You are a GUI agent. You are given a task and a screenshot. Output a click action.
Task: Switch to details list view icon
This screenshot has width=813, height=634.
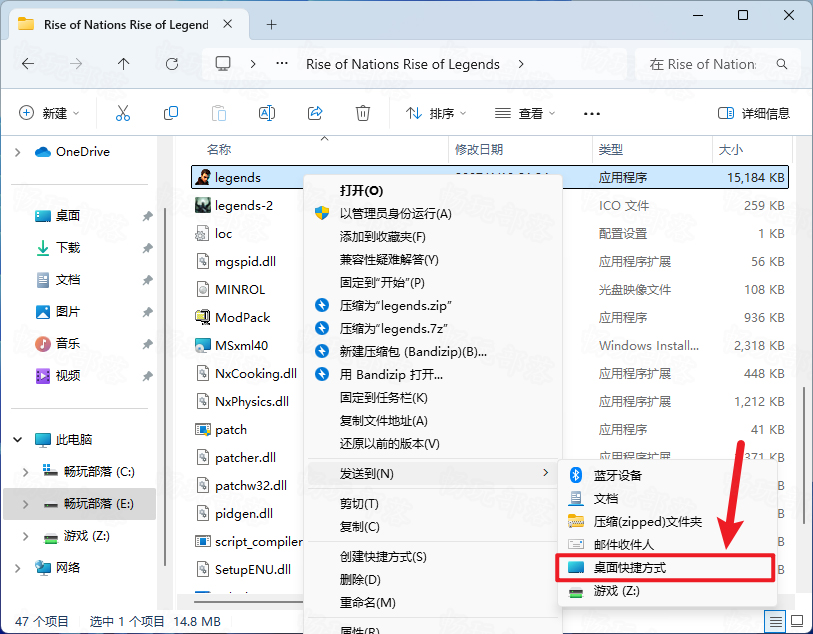point(775,621)
